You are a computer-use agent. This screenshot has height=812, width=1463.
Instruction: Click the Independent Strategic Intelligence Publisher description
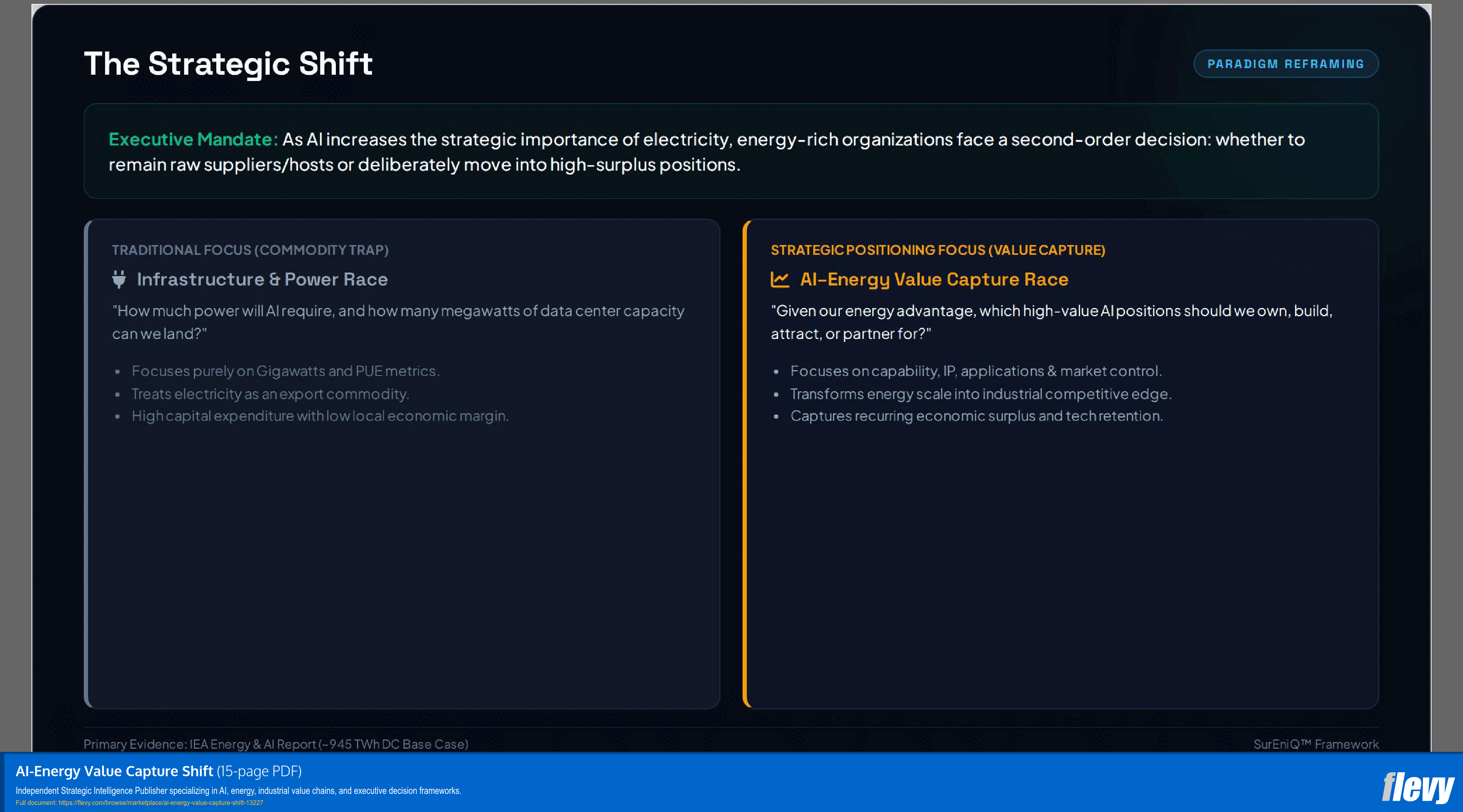239,790
